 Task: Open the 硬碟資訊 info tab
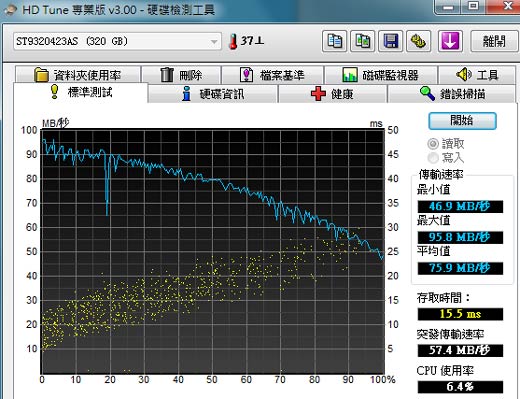click(213, 94)
